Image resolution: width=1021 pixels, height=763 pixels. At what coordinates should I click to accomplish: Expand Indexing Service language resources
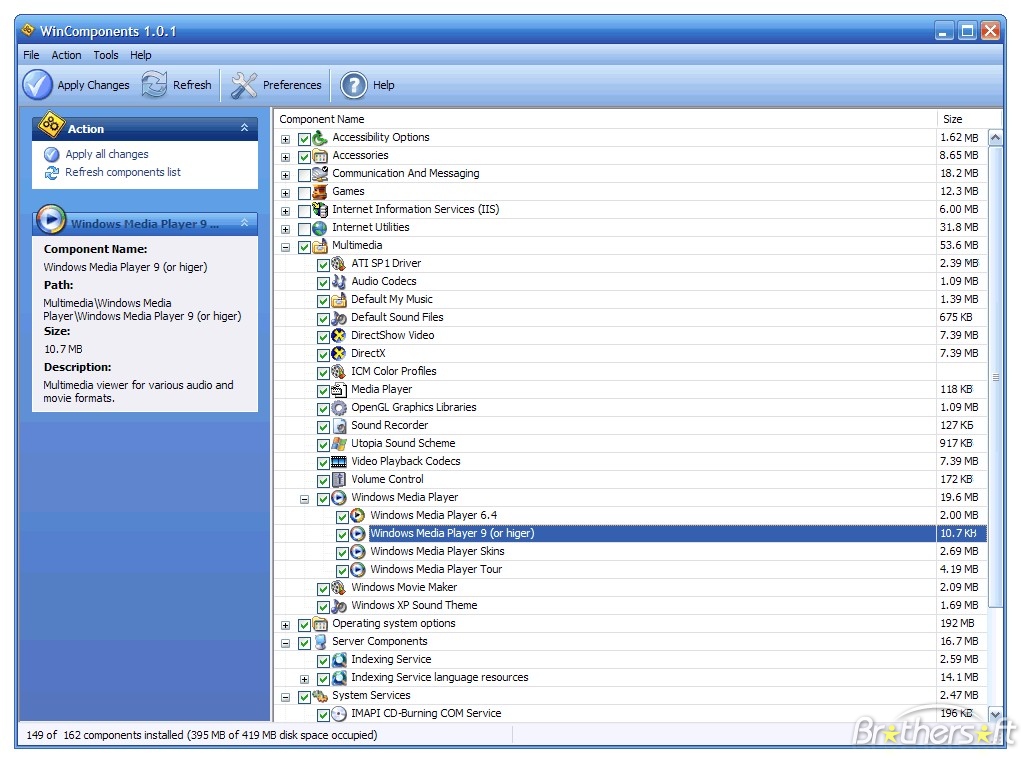tap(304, 679)
